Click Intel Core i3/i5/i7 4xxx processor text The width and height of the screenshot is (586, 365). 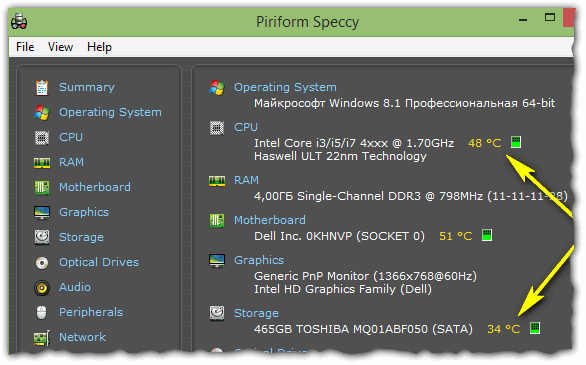tap(354, 143)
